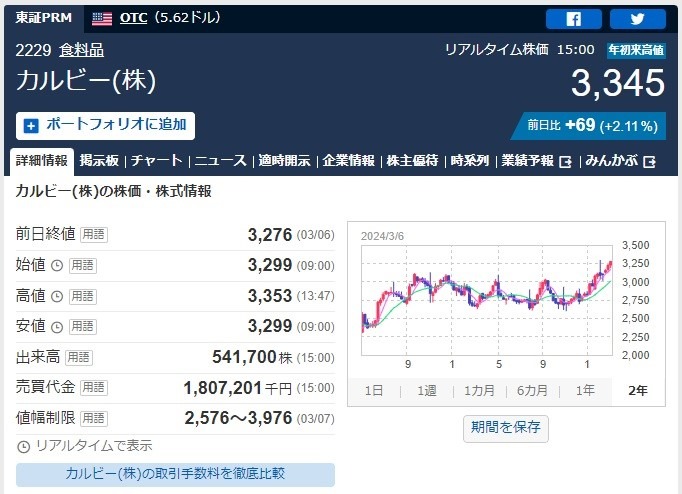This screenshot has width=682, height=494.
Task: Open 食料品 sector link
Action: tap(82, 50)
